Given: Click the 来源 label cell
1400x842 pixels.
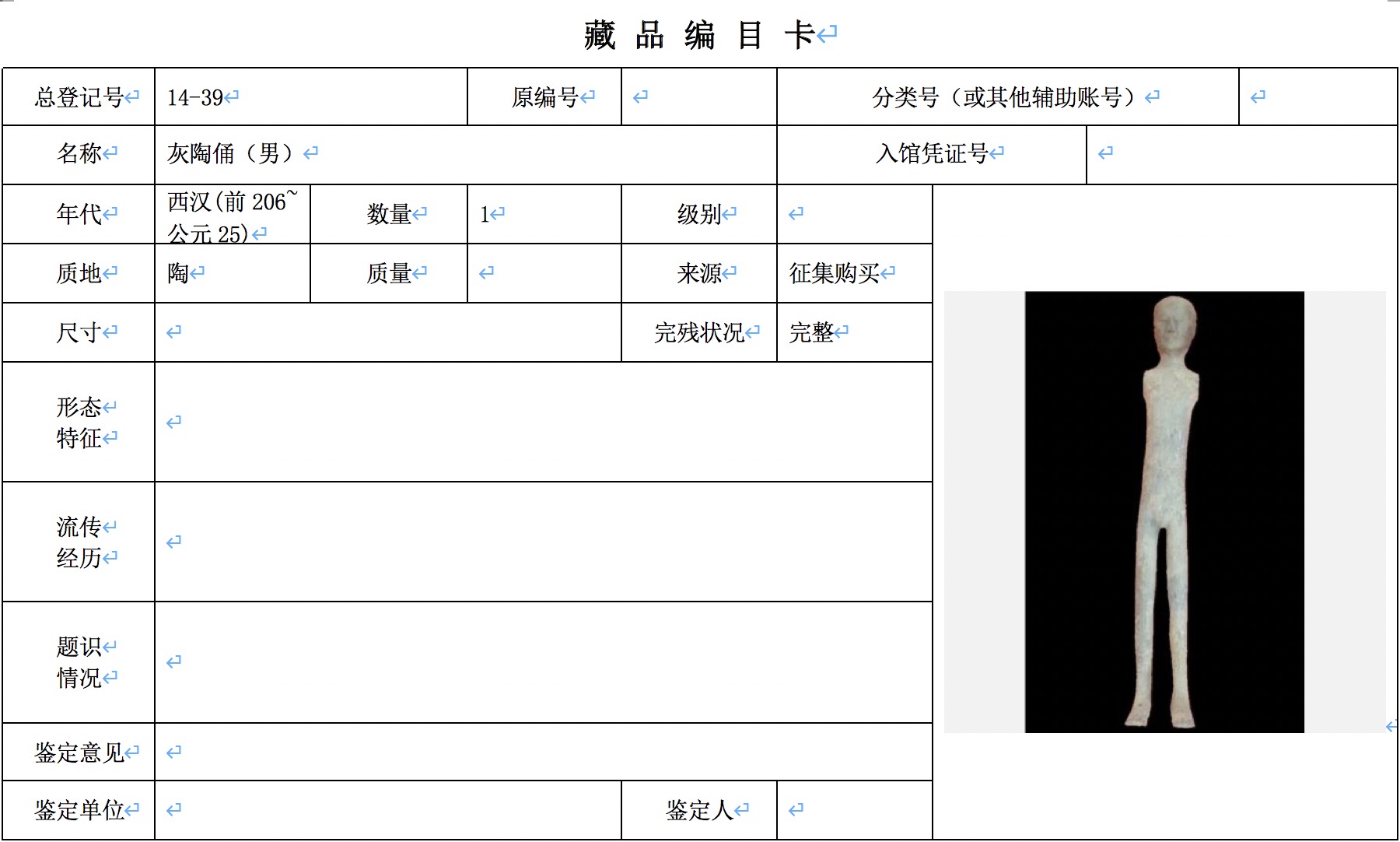Looking at the screenshot, I should (699, 273).
